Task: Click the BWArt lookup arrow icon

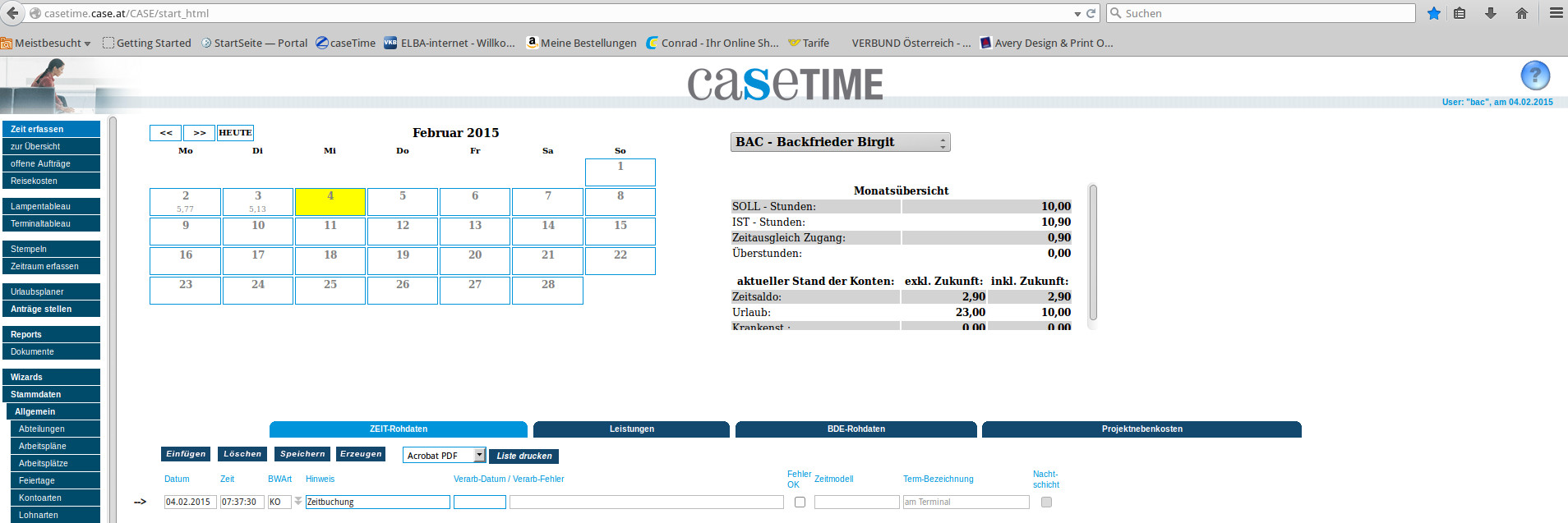Action: pos(297,502)
